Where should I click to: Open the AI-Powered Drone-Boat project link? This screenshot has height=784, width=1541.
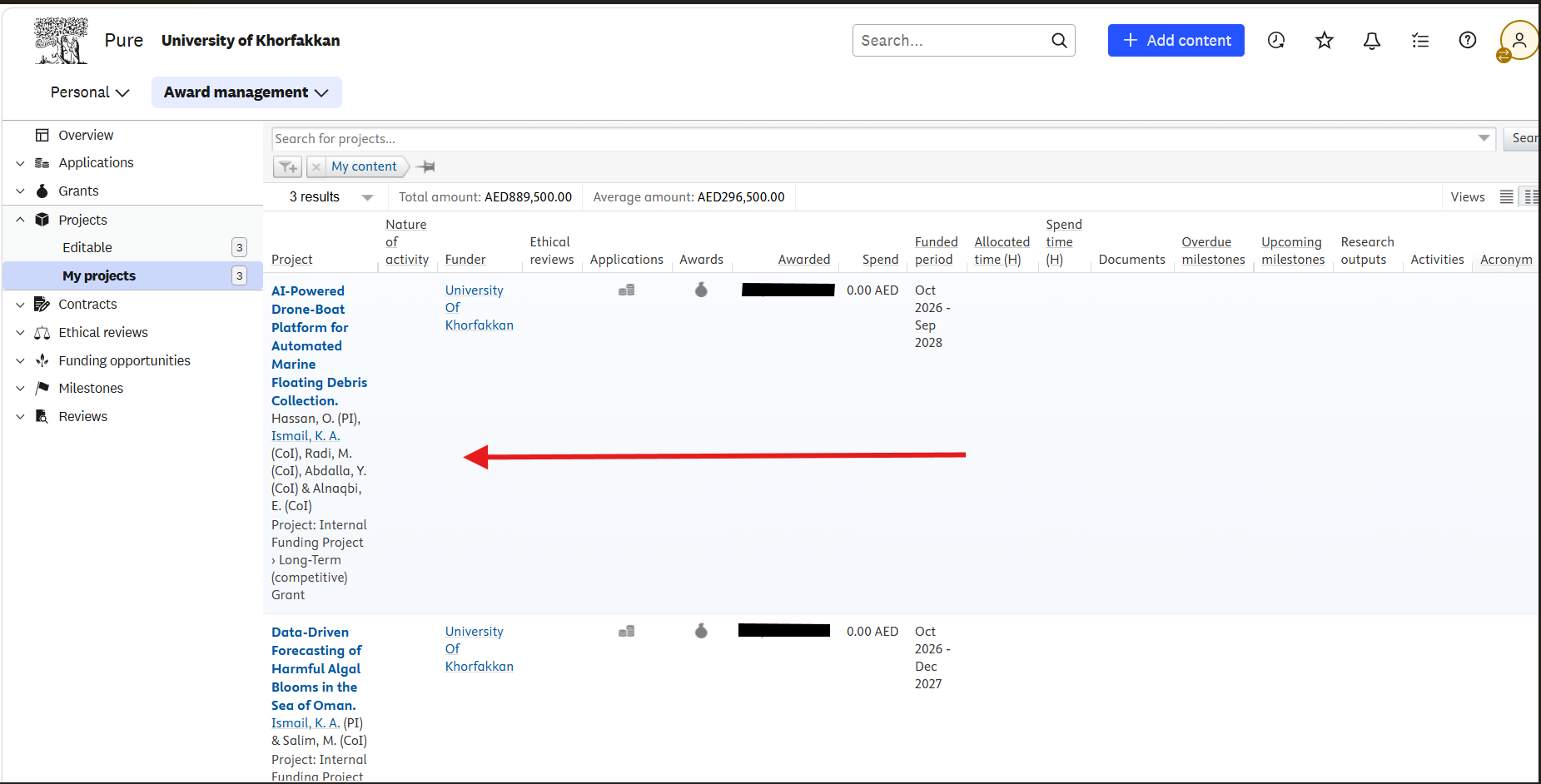tap(319, 345)
